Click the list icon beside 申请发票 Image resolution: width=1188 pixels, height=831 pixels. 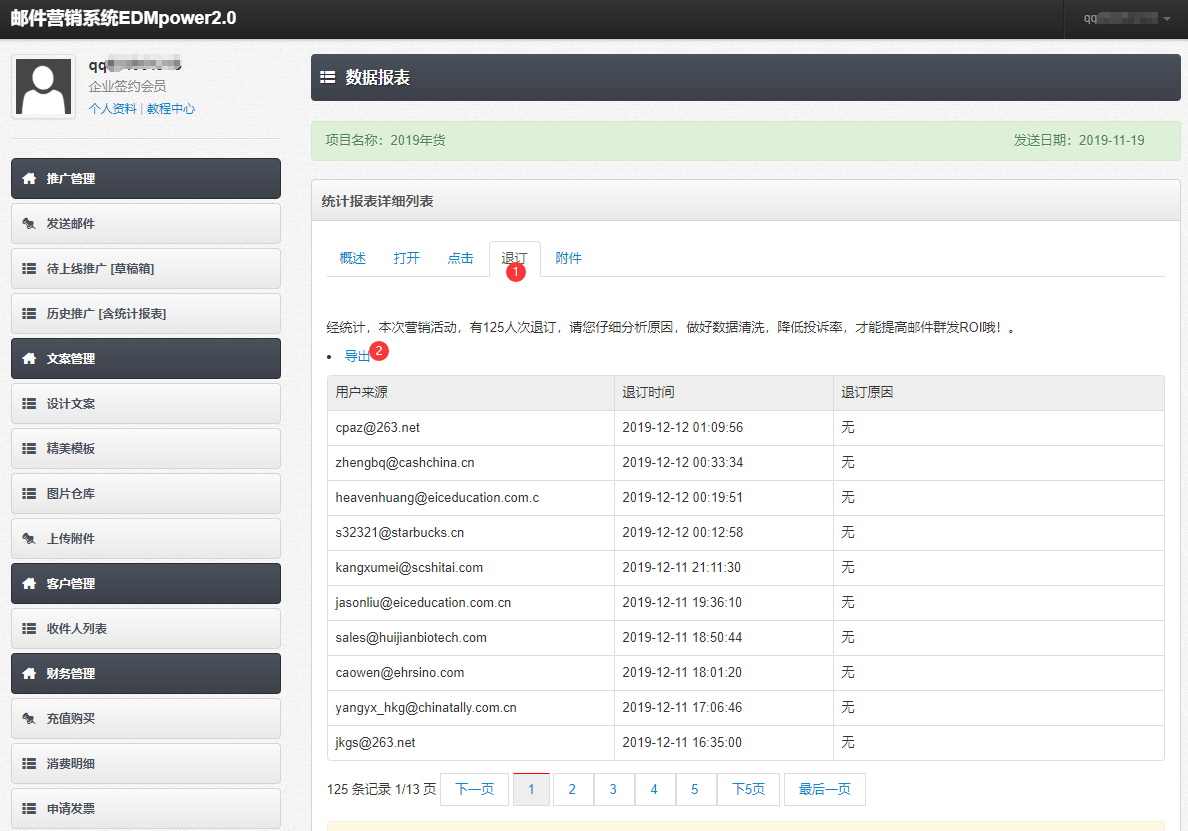(29, 808)
